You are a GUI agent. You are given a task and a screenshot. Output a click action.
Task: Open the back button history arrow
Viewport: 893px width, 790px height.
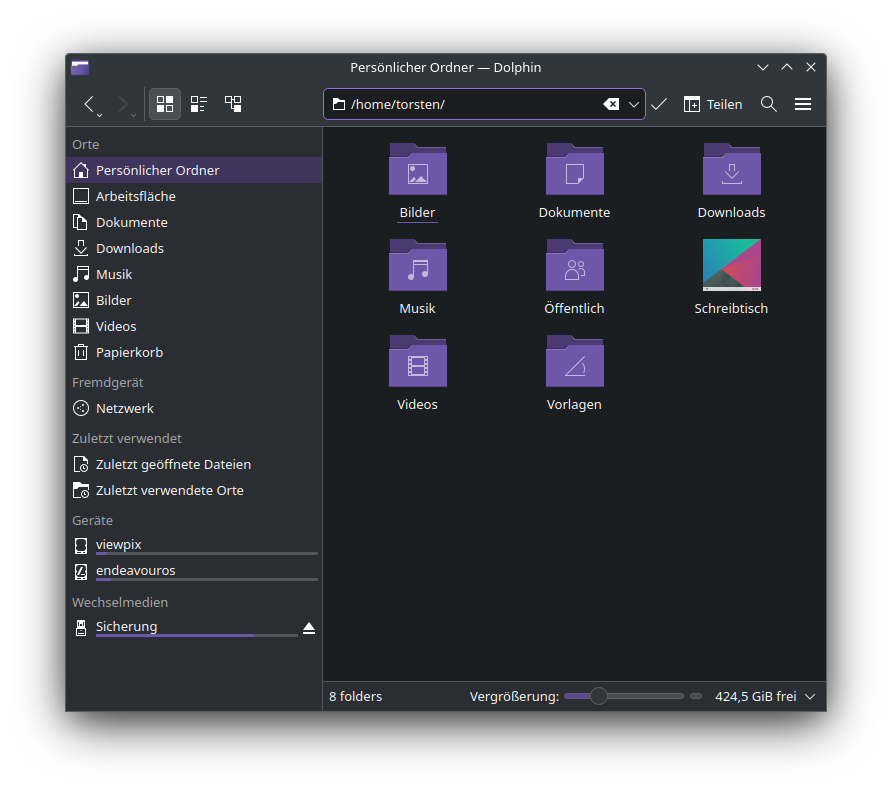pos(100,115)
